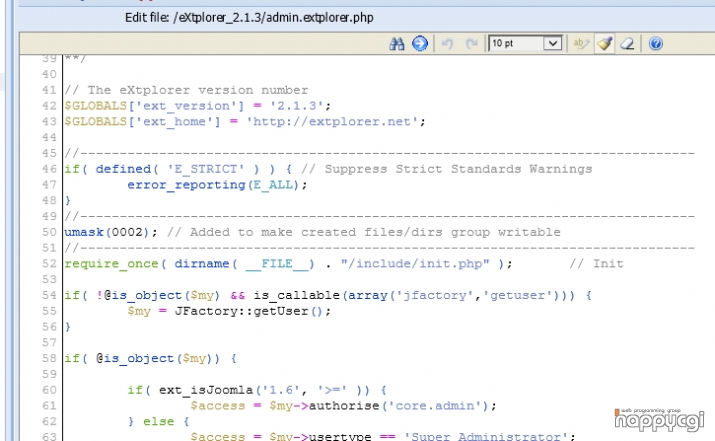
Task: Click comment '// The eXtplorer version number'
Action: [186, 90]
